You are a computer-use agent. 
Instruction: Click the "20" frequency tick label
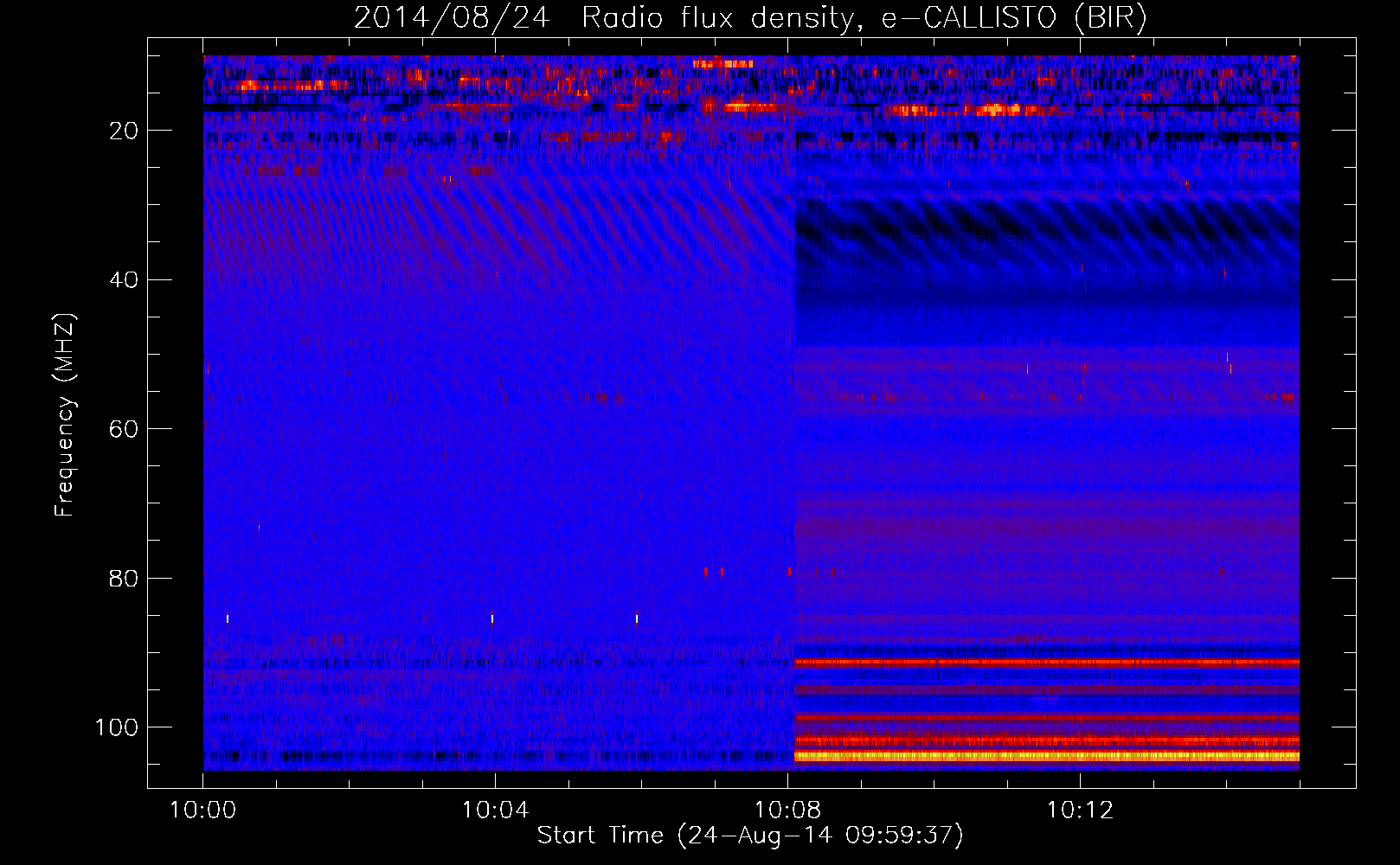tap(125, 131)
